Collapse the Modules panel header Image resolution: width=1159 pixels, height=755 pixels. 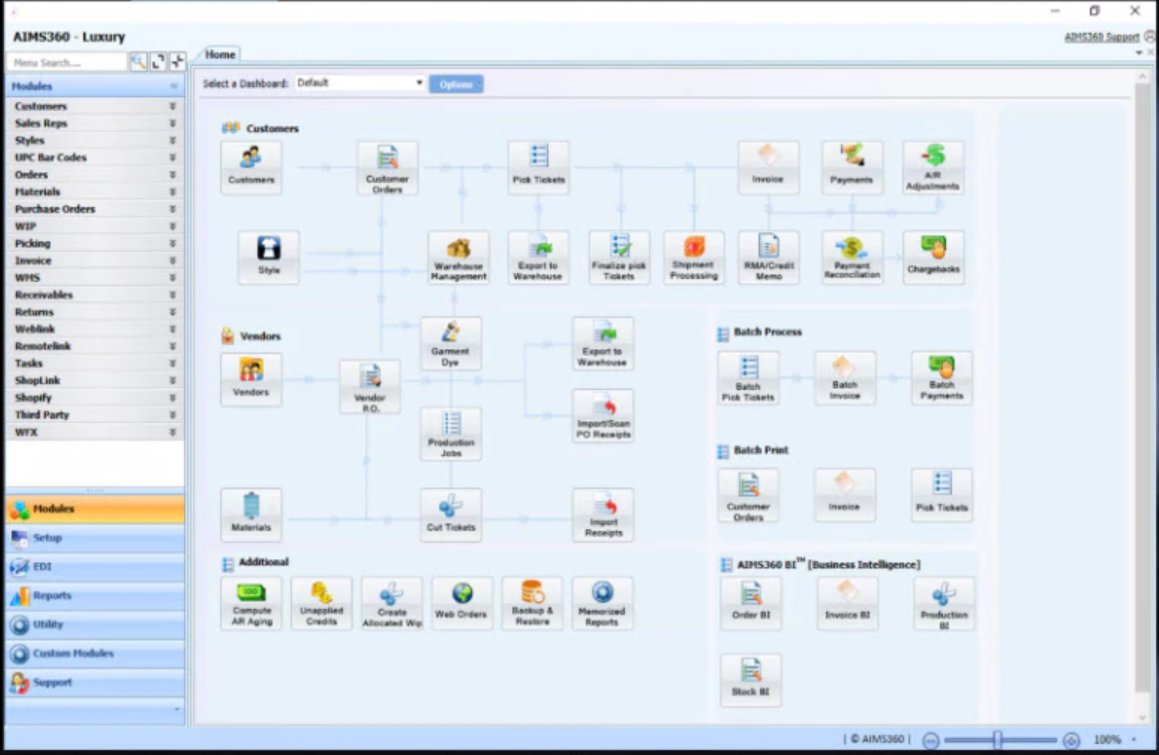(x=174, y=87)
